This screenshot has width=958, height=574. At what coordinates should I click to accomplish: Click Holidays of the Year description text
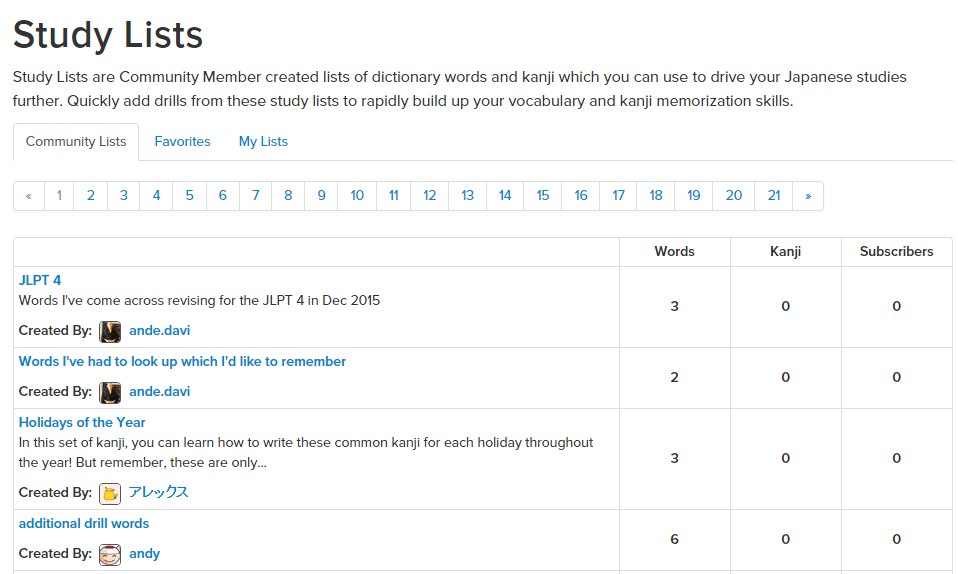[305, 453]
